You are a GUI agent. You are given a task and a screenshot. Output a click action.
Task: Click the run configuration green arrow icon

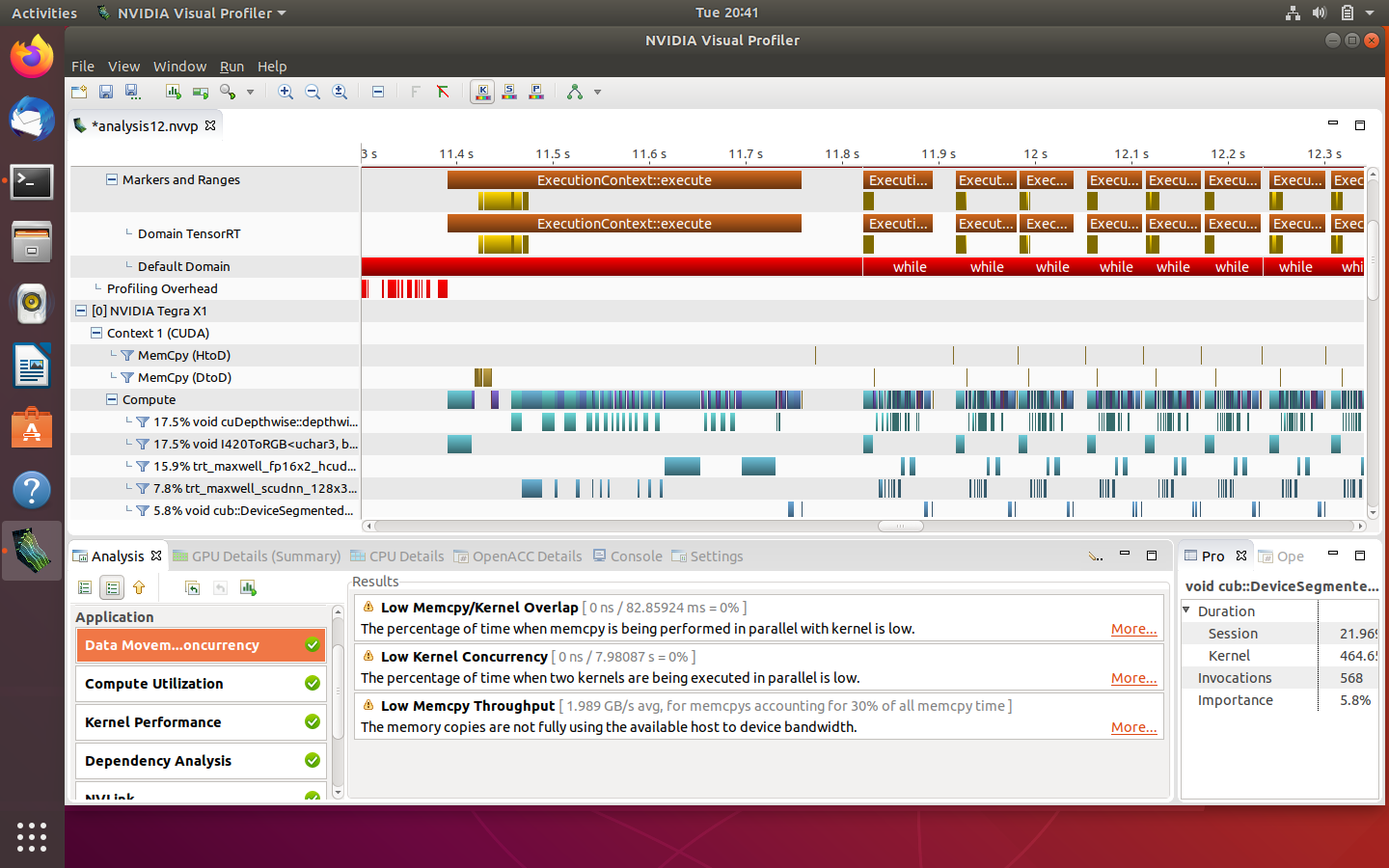click(x=201, y=92)
